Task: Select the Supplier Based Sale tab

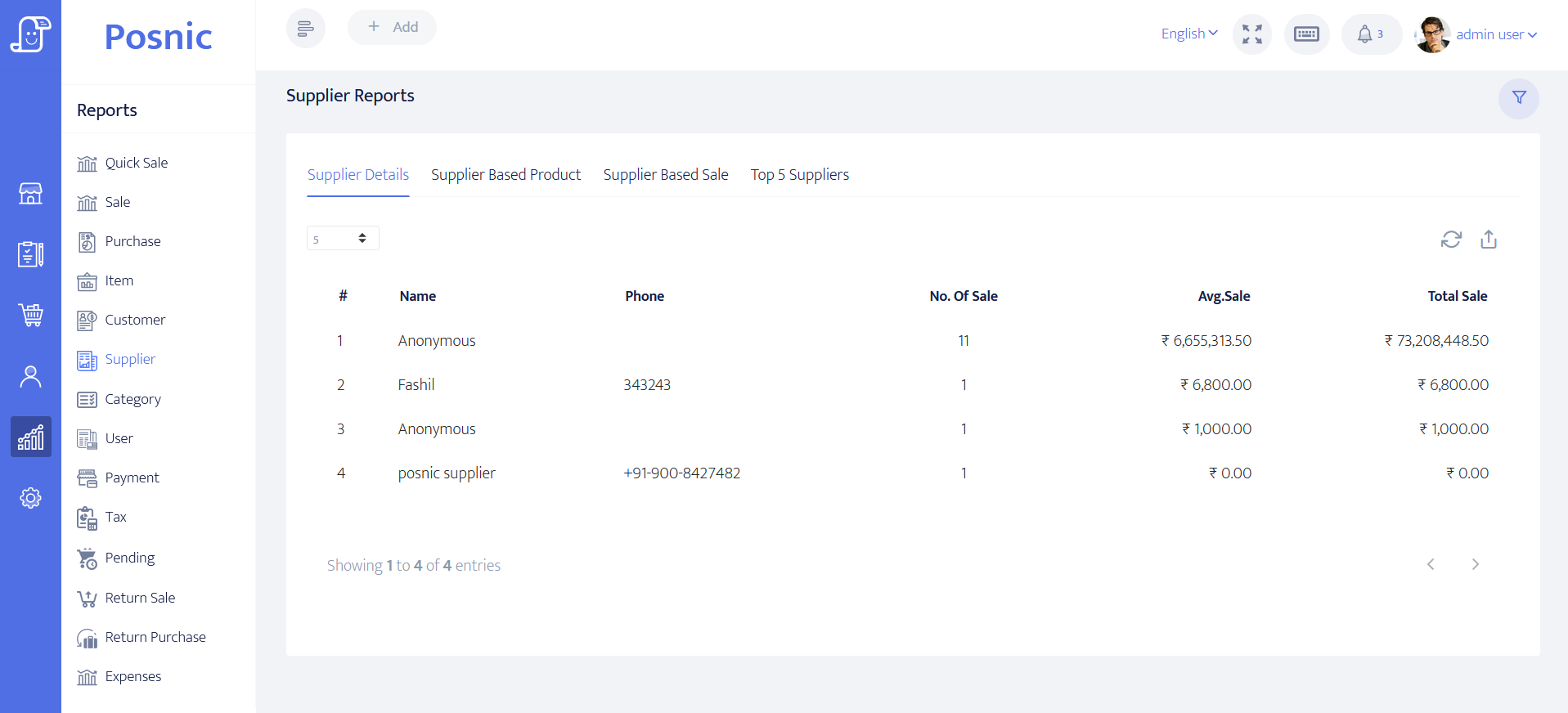Action: (x=666, y=175)
